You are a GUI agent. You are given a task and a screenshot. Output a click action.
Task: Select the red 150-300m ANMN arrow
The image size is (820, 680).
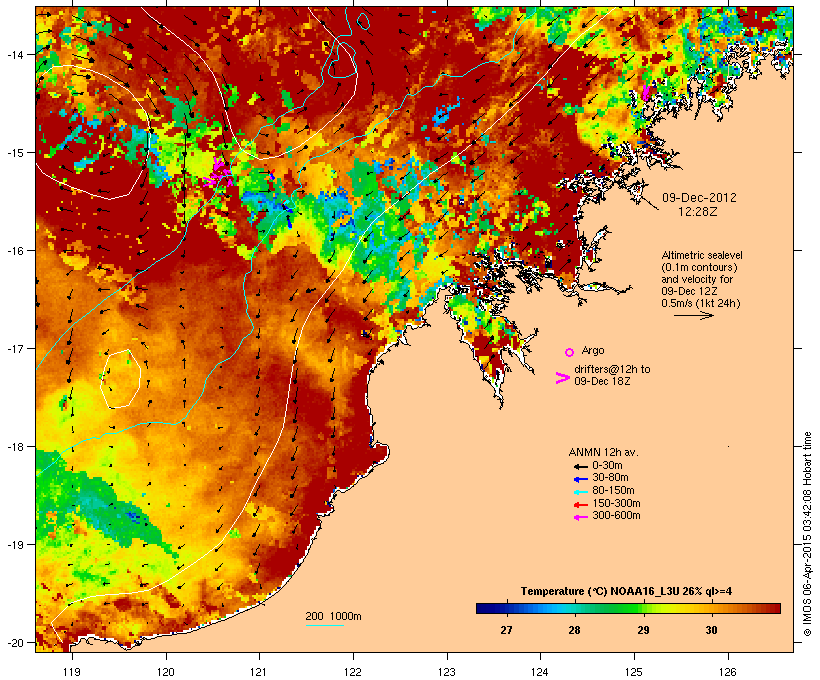[579, 503]
